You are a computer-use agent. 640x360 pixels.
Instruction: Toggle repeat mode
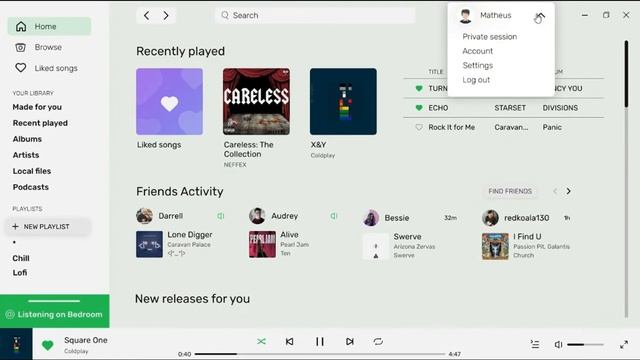click(x=378, y=341)
